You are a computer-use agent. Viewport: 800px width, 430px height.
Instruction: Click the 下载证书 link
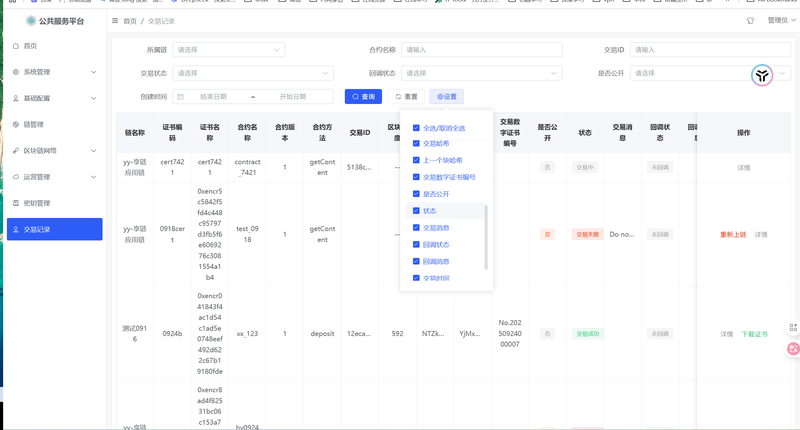tap(754, 334)
